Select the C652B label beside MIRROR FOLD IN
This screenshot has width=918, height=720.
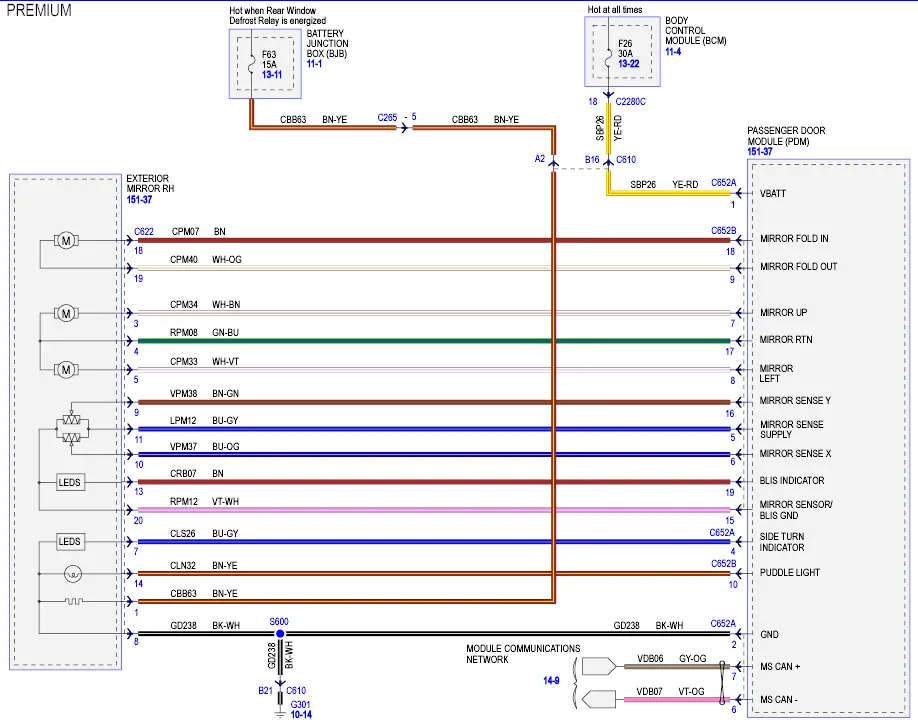coord(724,231)
